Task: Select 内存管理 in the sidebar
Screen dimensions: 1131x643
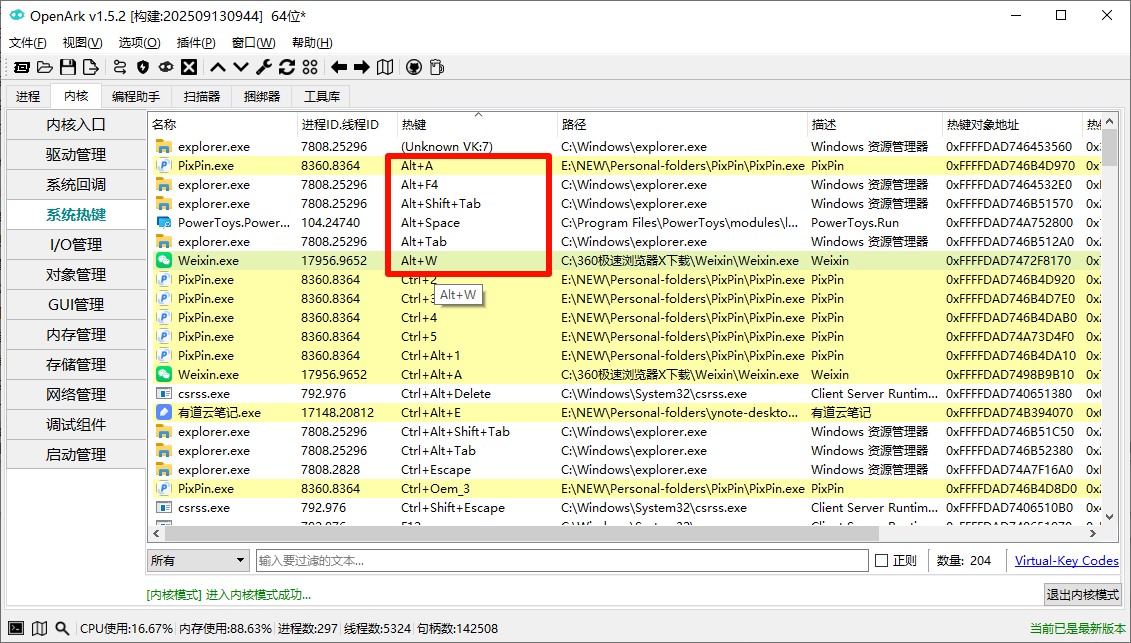Action: (x=76, y=335)
